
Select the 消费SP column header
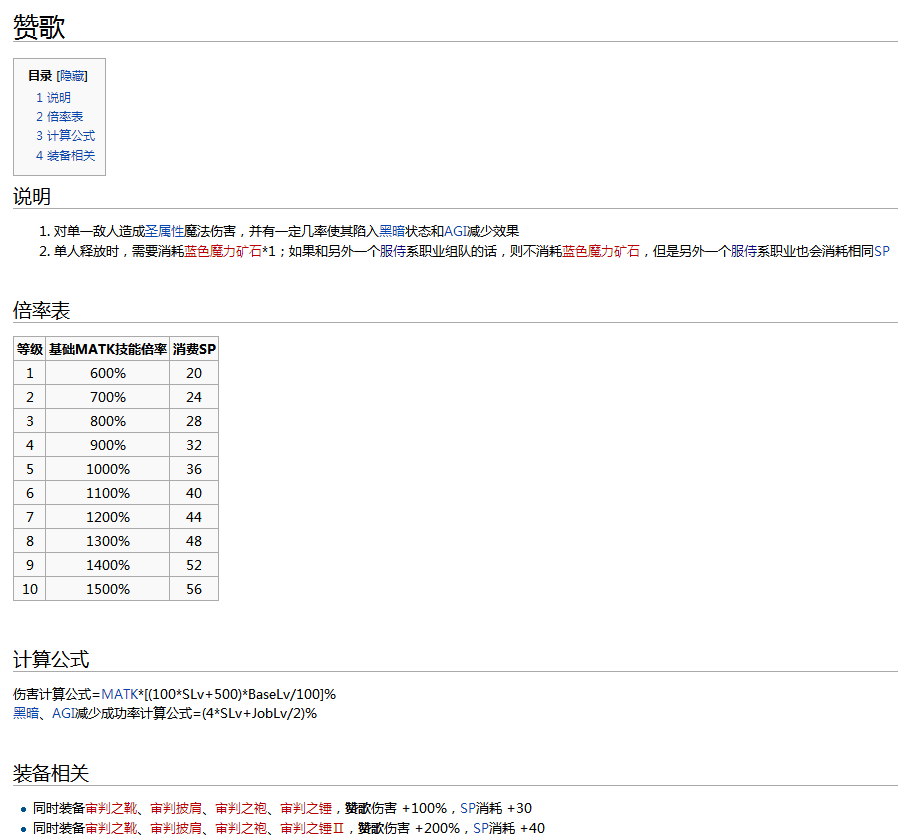(194, 349)
